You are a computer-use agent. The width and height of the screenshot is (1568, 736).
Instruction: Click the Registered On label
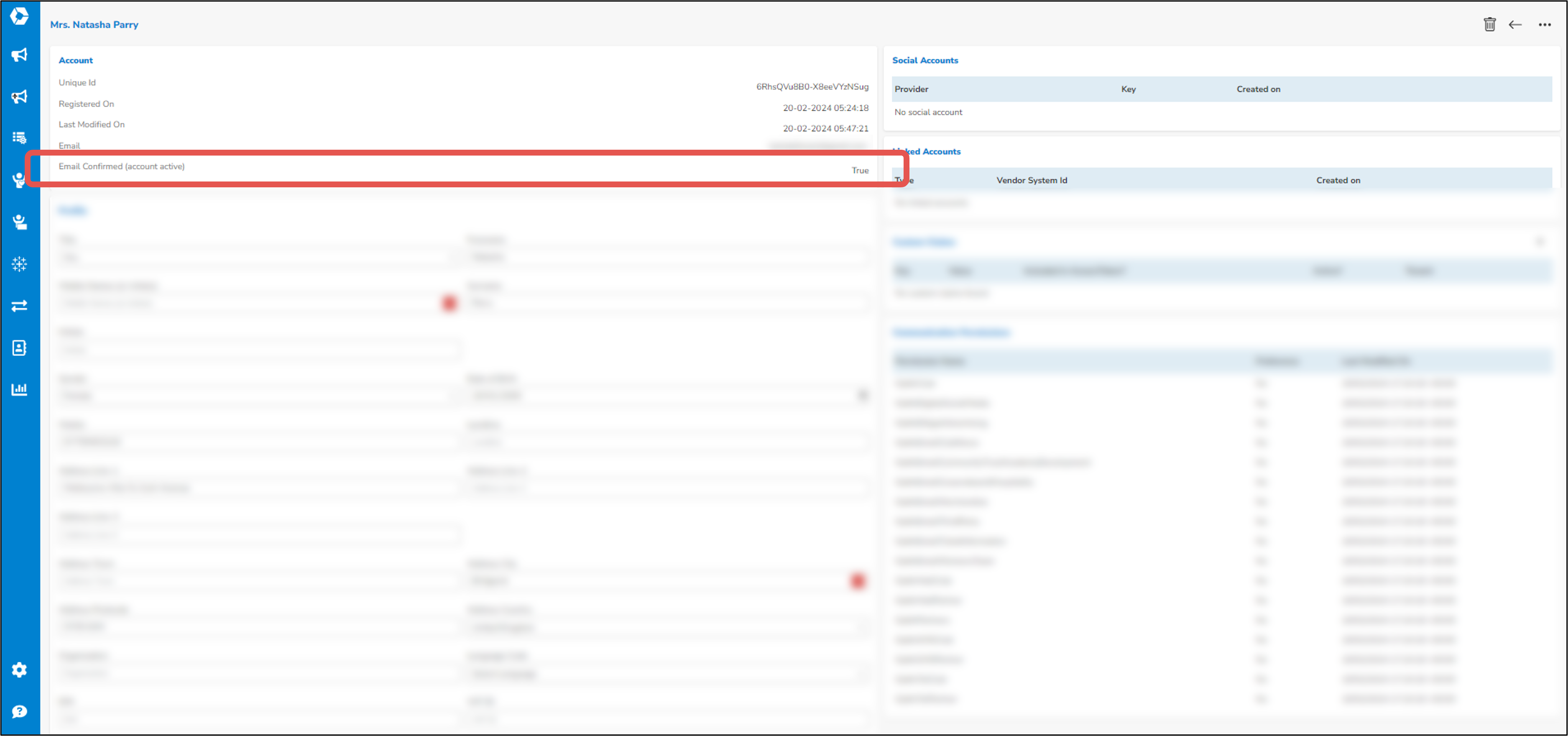coord(87,103)
